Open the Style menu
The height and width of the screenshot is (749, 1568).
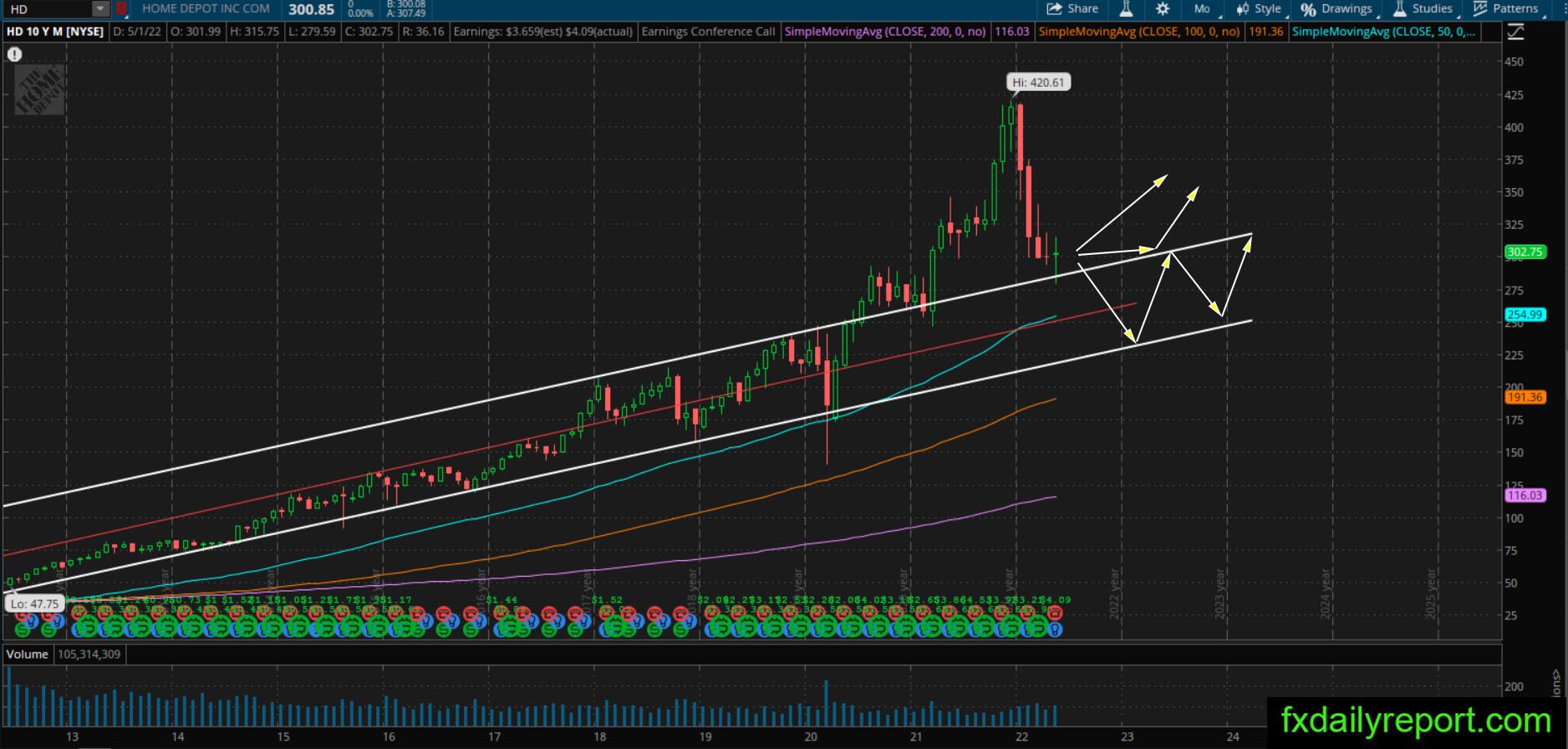coord(1260,8)
